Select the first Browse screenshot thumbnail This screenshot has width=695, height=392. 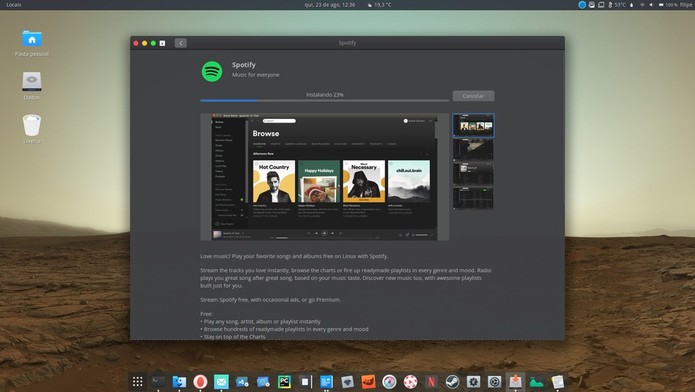point(473,125)
